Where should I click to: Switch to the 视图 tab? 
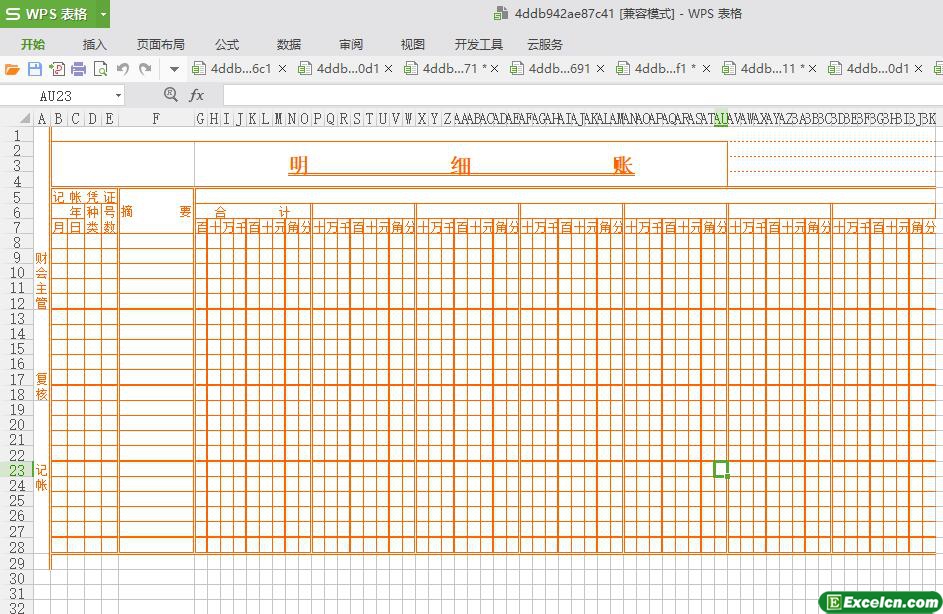click(x=413, y=45)
